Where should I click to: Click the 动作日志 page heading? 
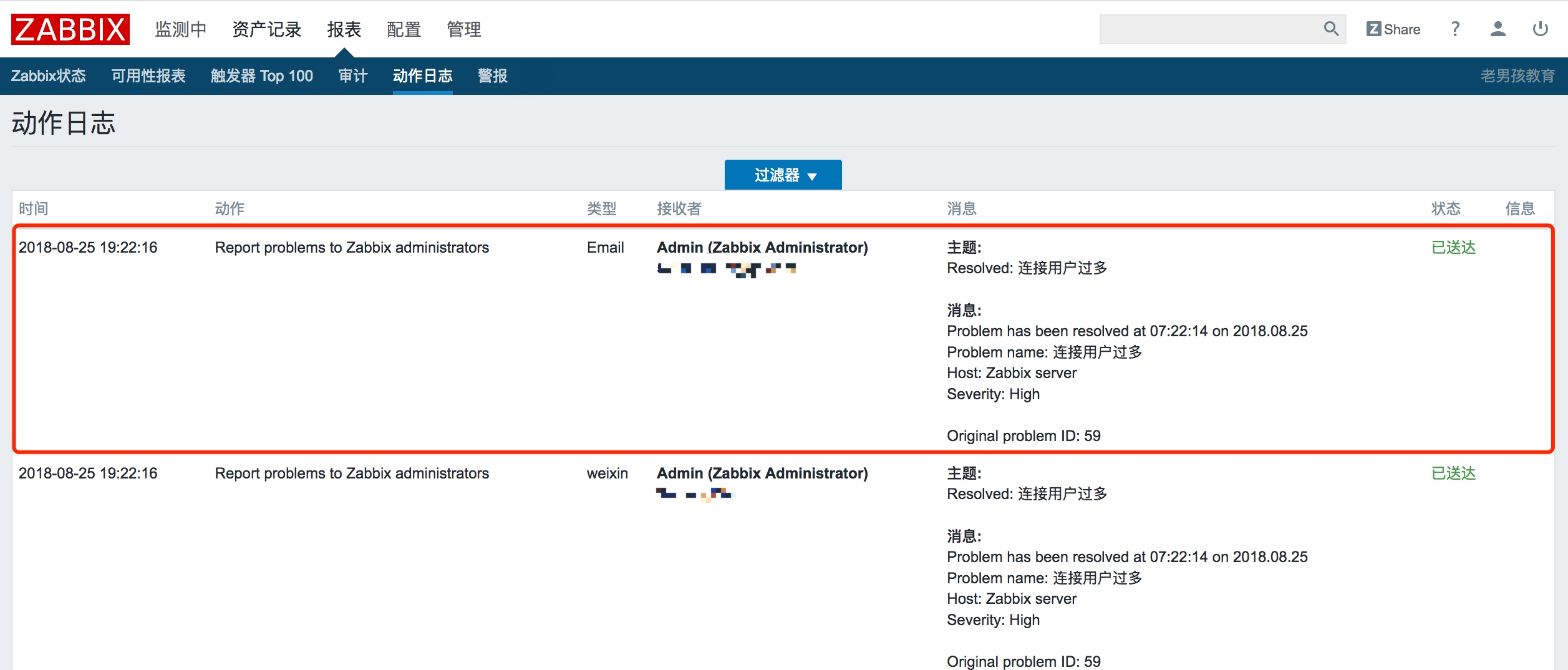pyautogui.click(x=64, y=123)
